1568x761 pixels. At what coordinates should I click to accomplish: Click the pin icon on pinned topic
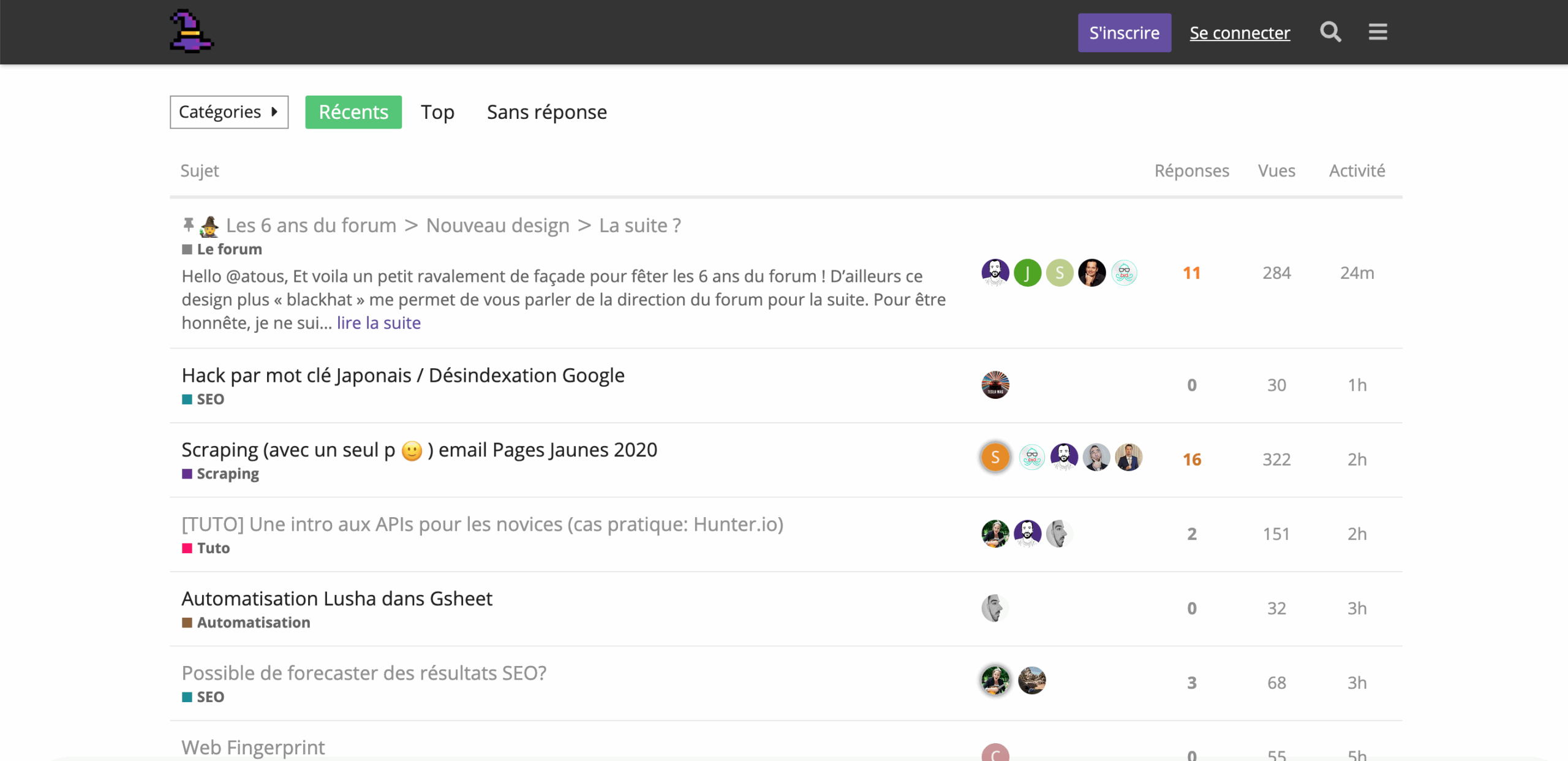click(x=189, y=225)
